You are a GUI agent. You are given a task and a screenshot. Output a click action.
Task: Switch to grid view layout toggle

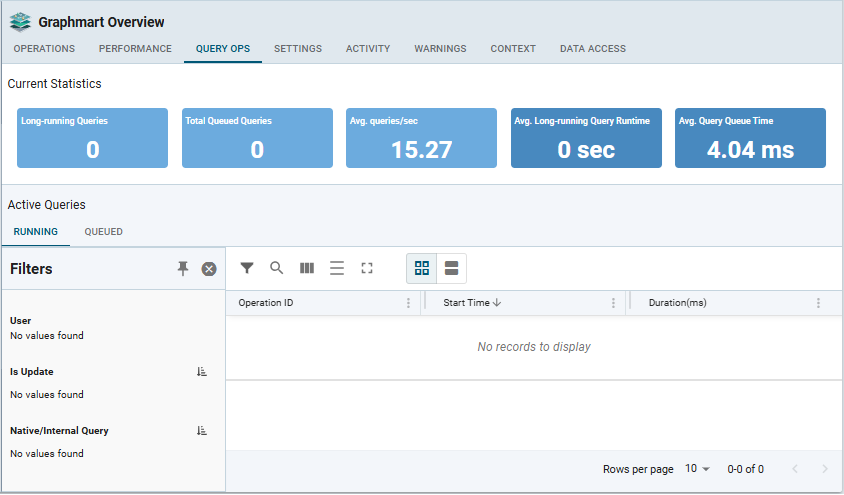click(422, 268)
